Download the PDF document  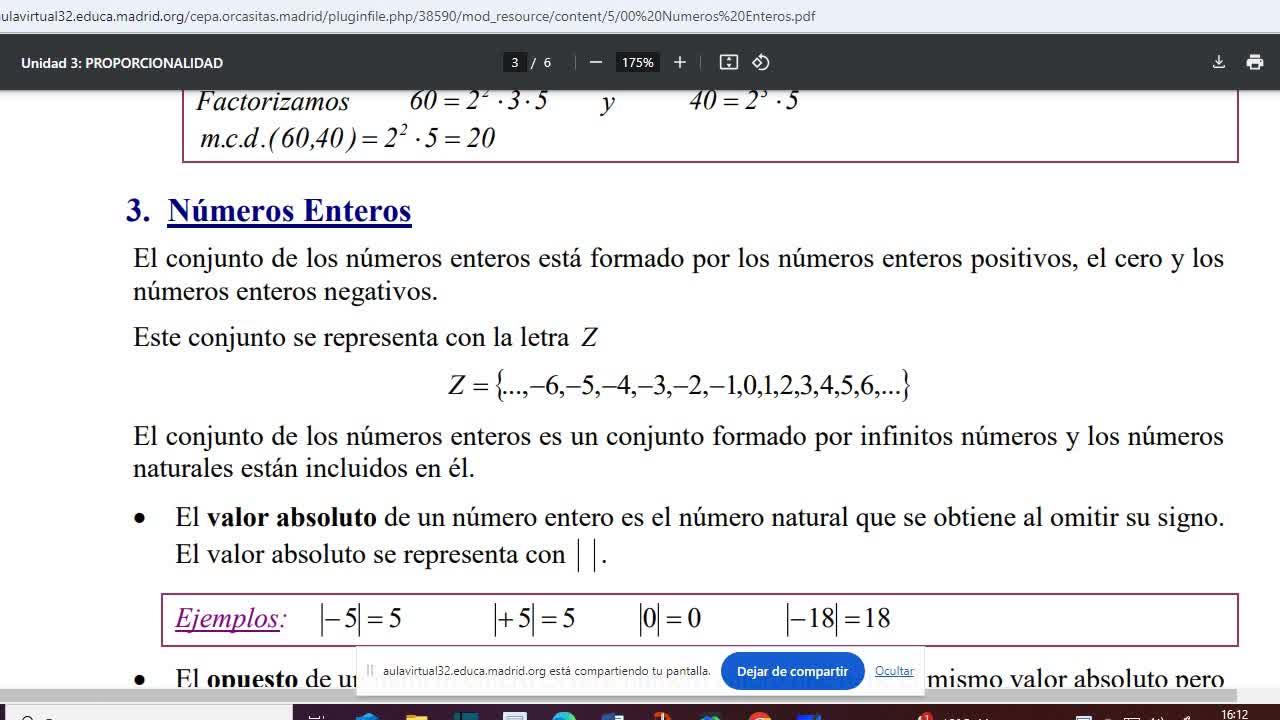tap(1219, 62)
